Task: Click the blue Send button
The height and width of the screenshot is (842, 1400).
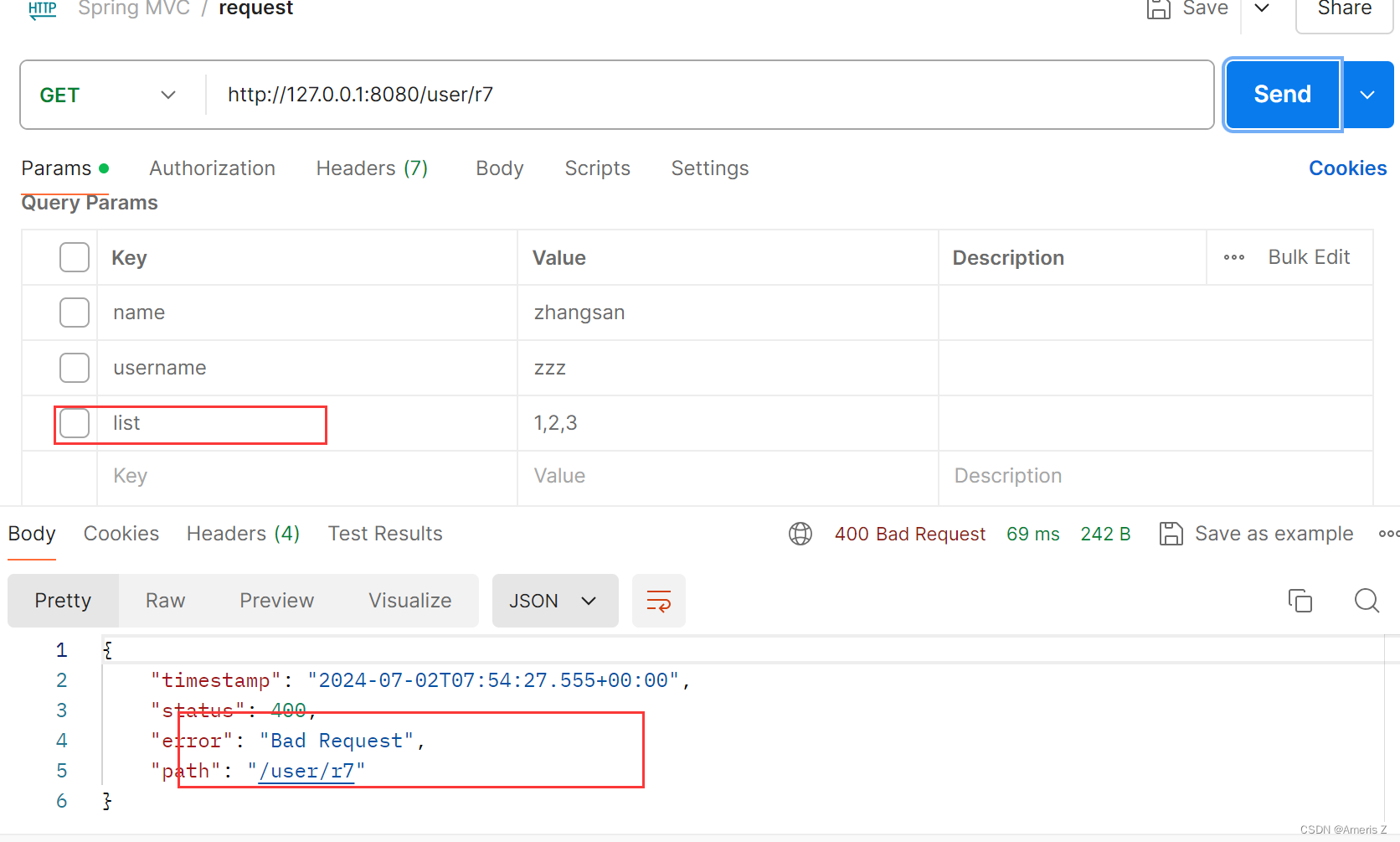Action: click(1283, 95)
